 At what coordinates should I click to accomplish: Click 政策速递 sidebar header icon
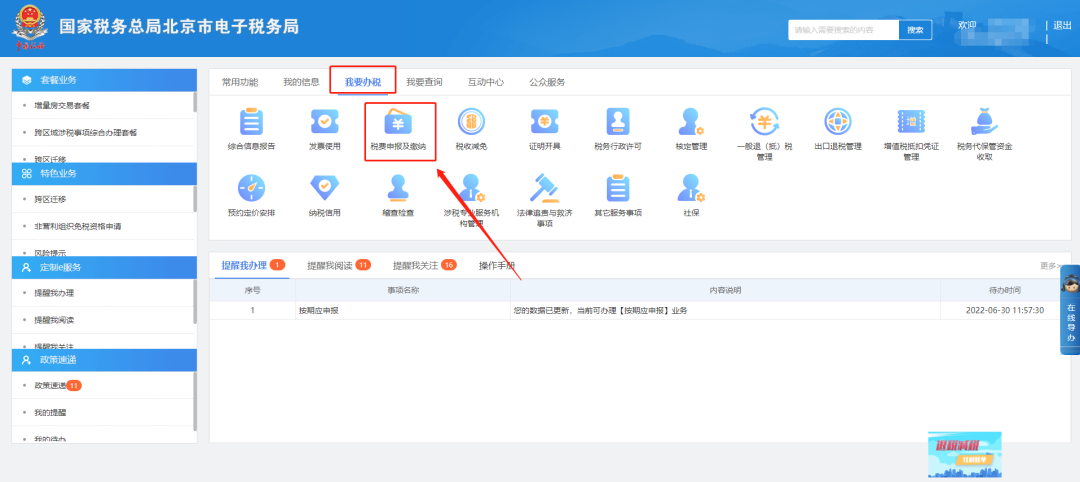pyautogui.click(x=27, y=360)
